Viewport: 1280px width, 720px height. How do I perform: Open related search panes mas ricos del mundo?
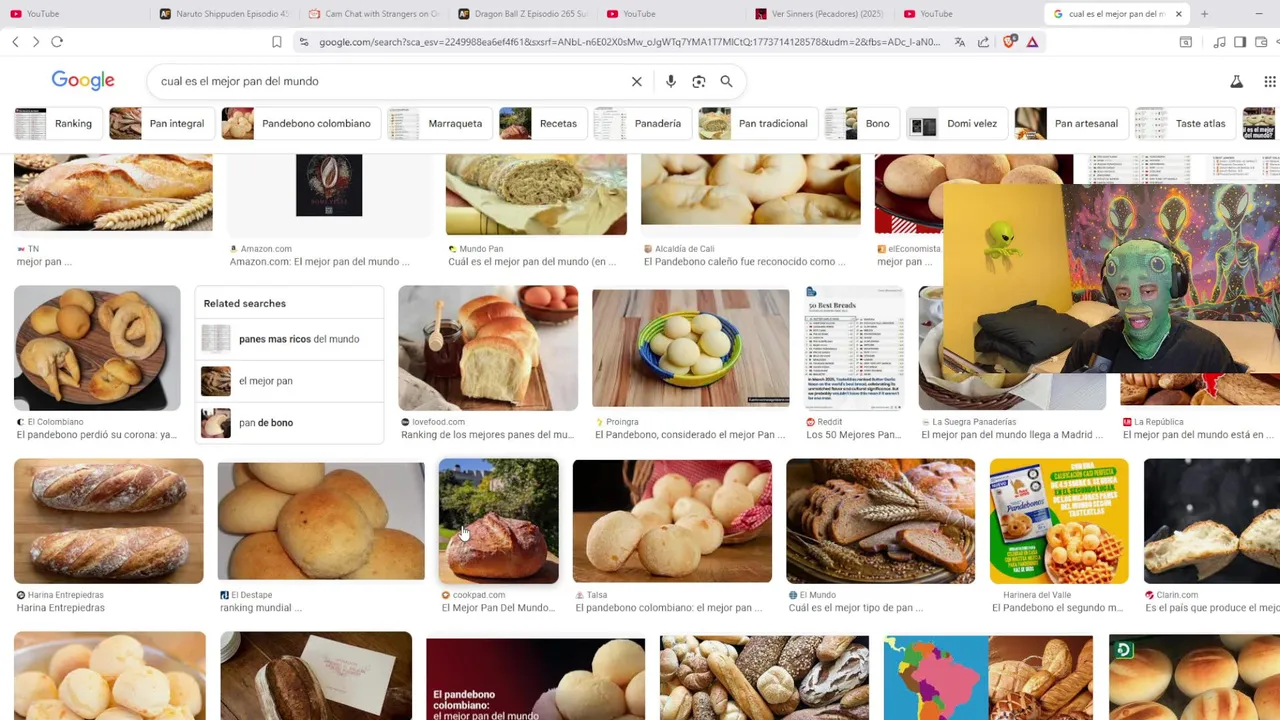[289, 339]
